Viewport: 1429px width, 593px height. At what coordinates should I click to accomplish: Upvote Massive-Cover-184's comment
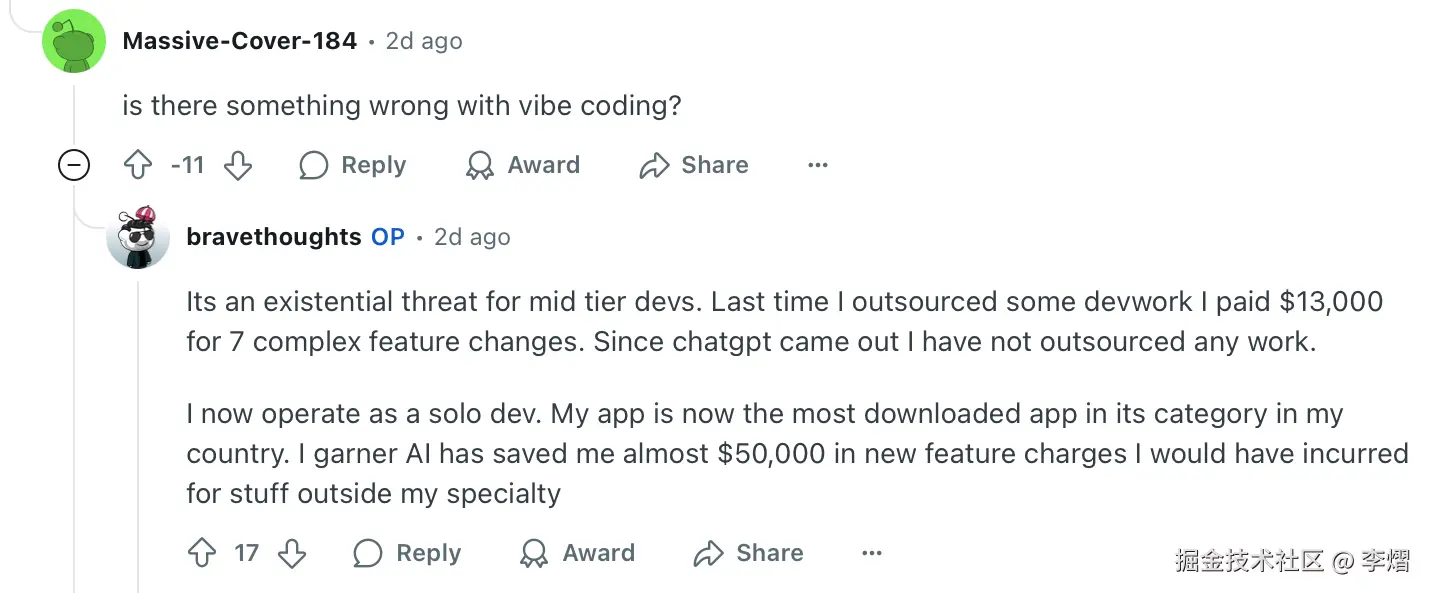138,165
